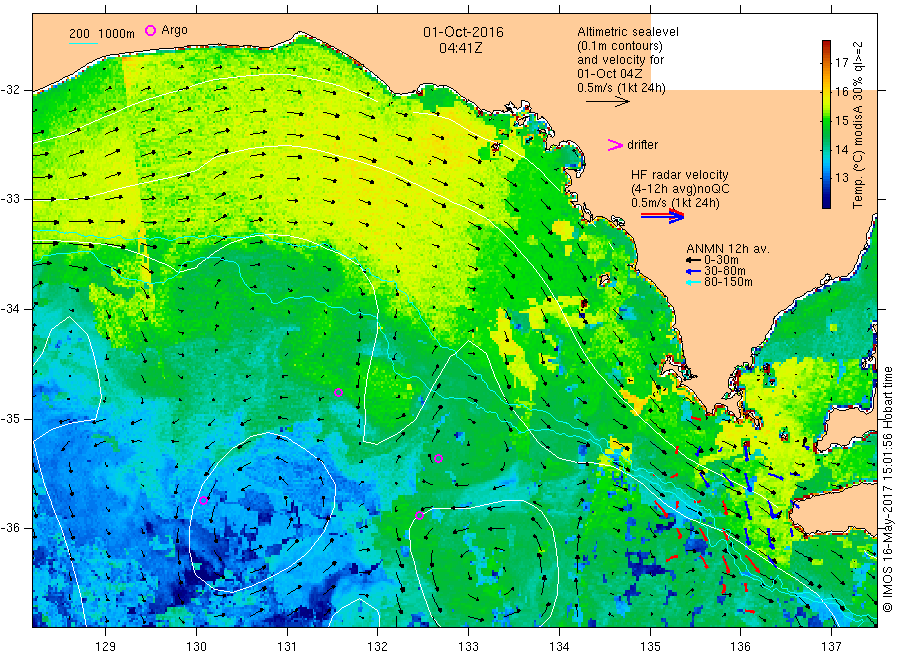Screen dimensions: 900x660
Task: Click the 17 label on the colorbar
Action: click(841, 63)
